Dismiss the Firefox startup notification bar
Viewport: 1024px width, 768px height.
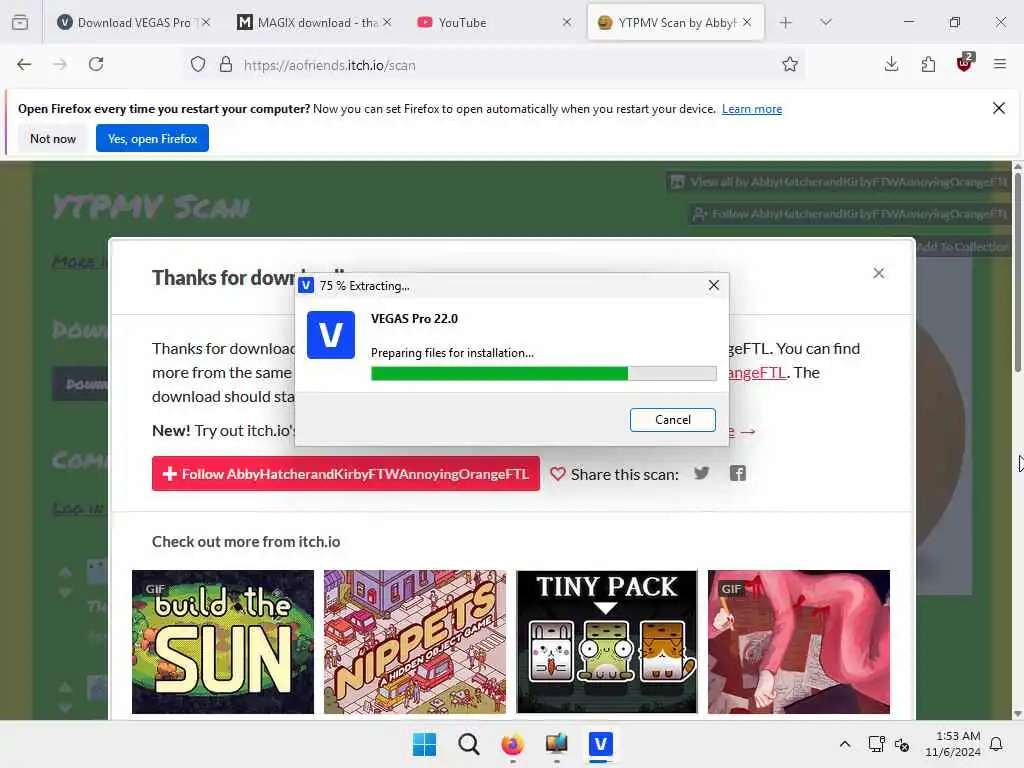[999, 108]
